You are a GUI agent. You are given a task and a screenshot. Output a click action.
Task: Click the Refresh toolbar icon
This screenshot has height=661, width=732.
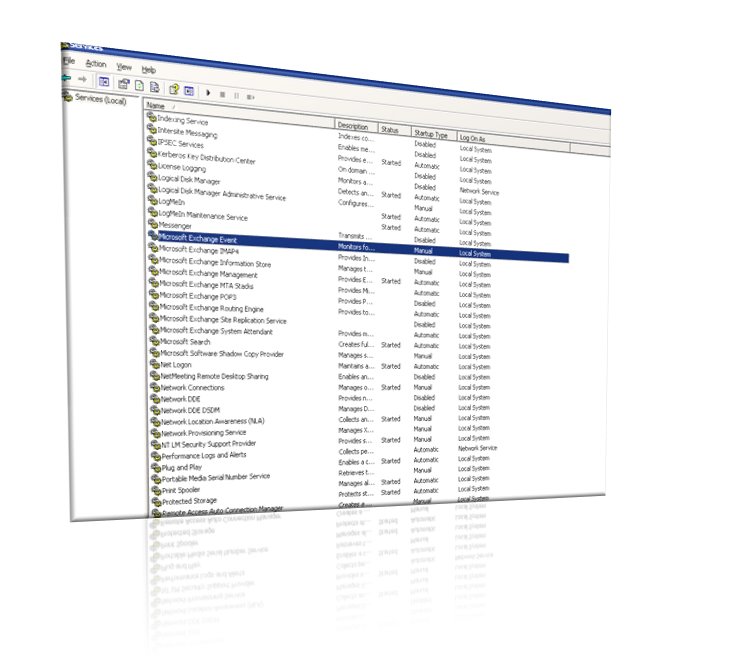click(139, 85)
